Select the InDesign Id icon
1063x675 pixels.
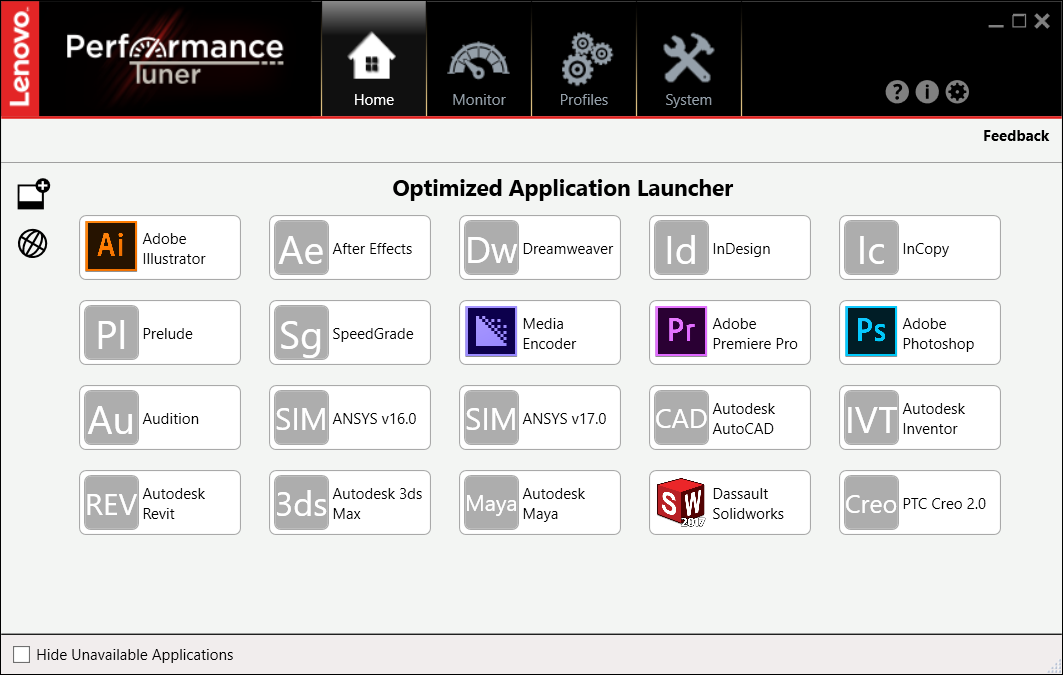point(681,247)
